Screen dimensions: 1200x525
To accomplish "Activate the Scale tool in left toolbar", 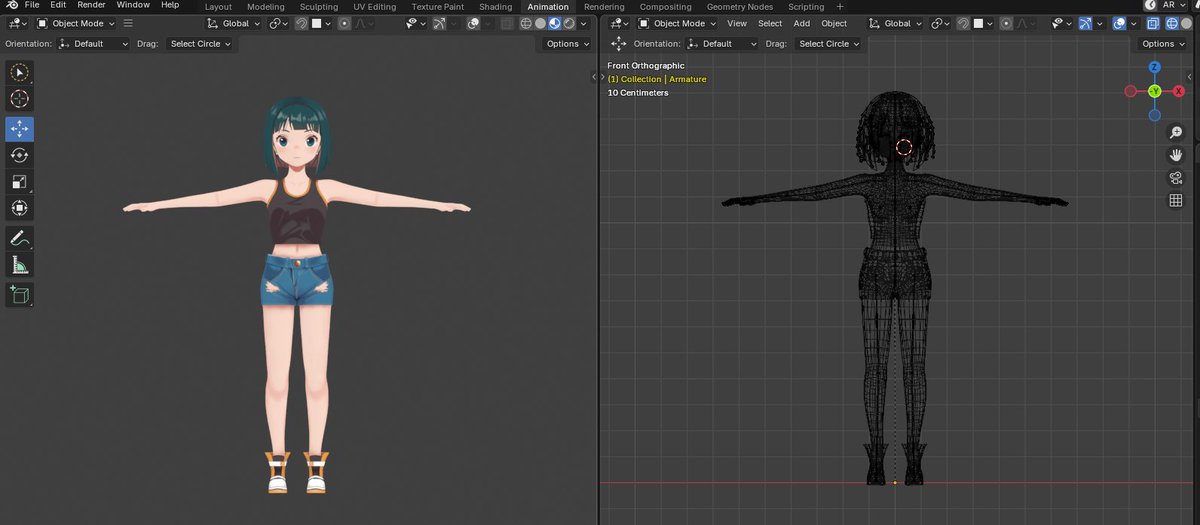I will point(19,182).
